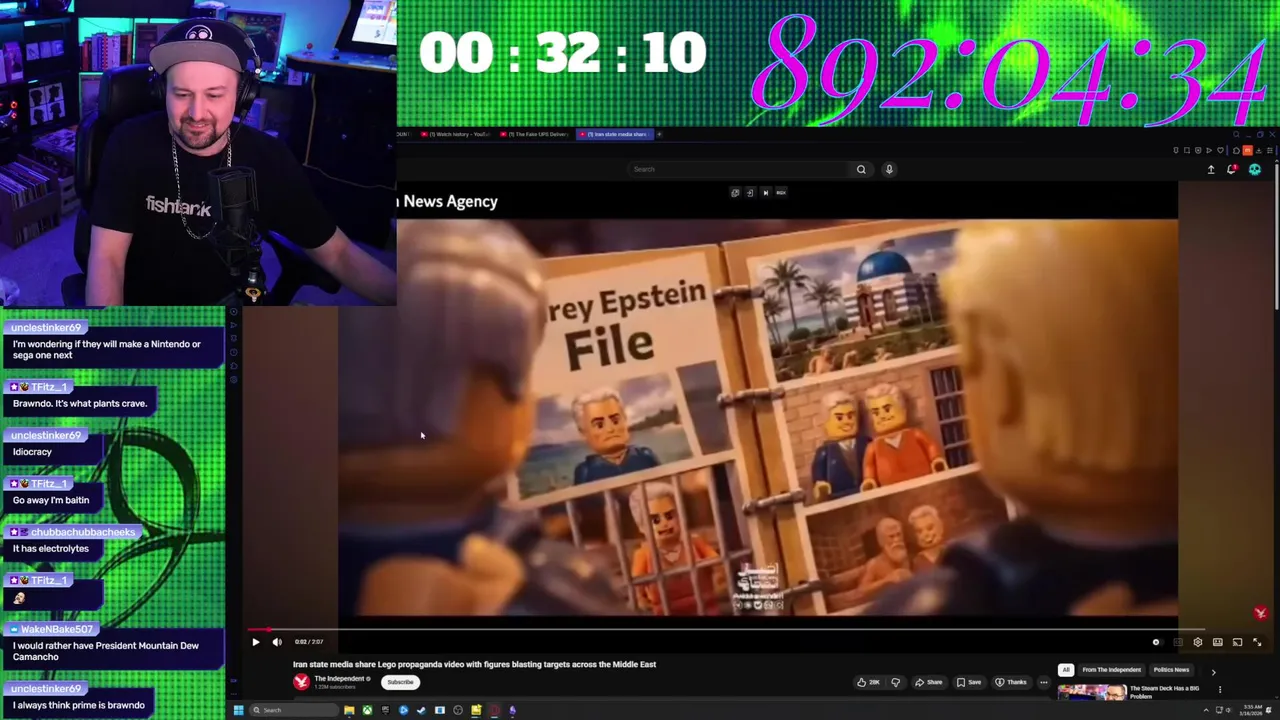Image resolution: width=1280 pixels, height=720 pixels.
Task: Enter fullscreen on the video player
Action: (1257, 642)
